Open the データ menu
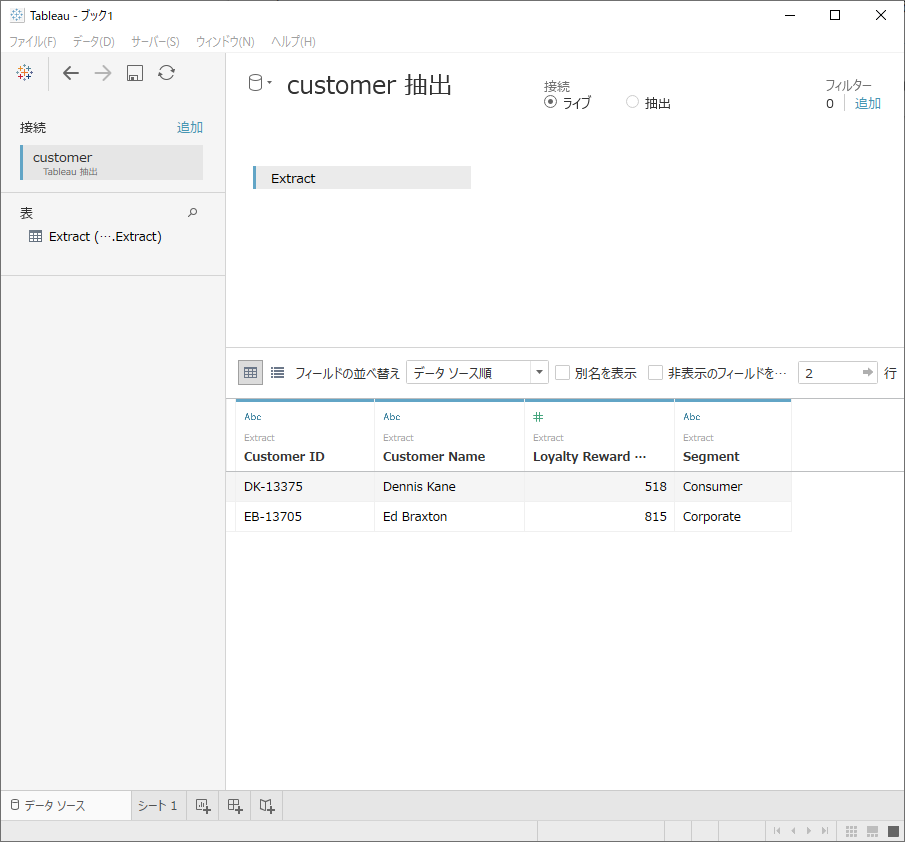This screenshot has height=842, width=905. (92, 41)
